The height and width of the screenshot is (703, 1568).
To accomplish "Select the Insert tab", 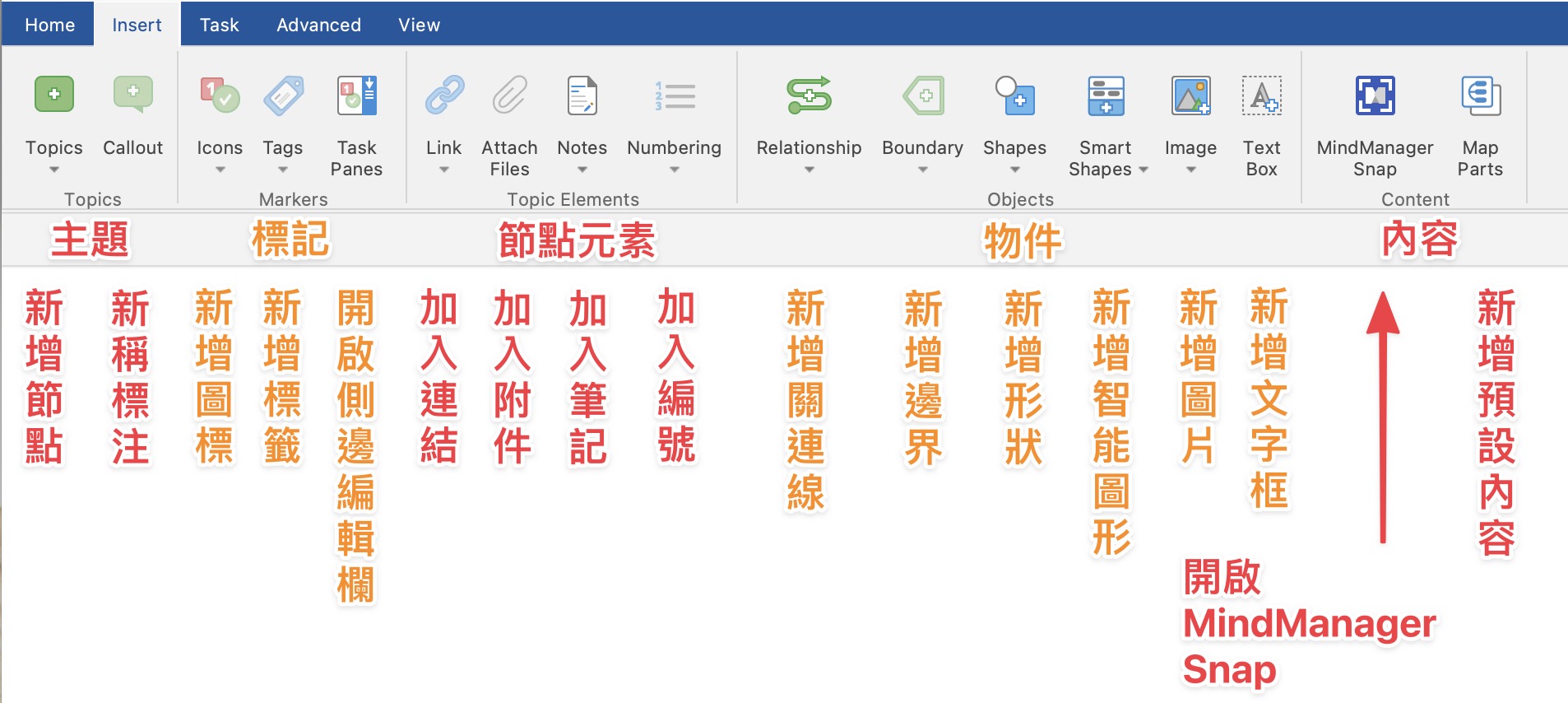I will tap(137, 25).
